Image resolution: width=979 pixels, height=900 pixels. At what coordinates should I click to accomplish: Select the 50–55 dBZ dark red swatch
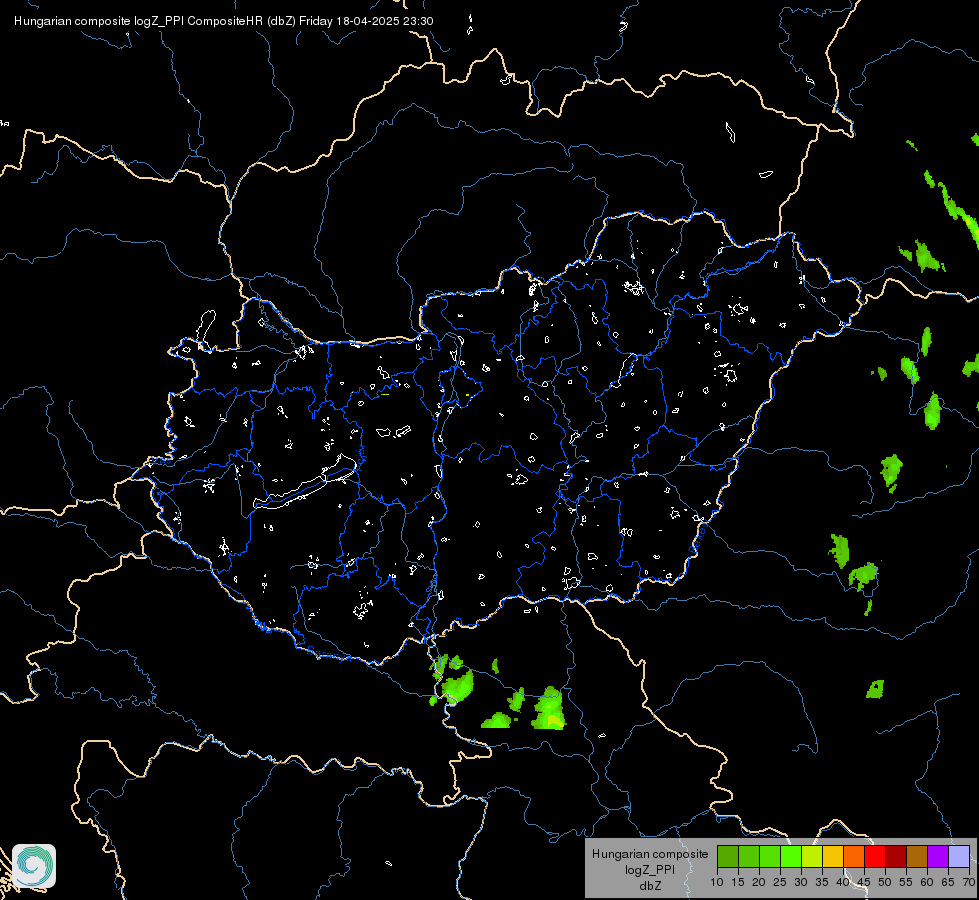pos(897,856)
